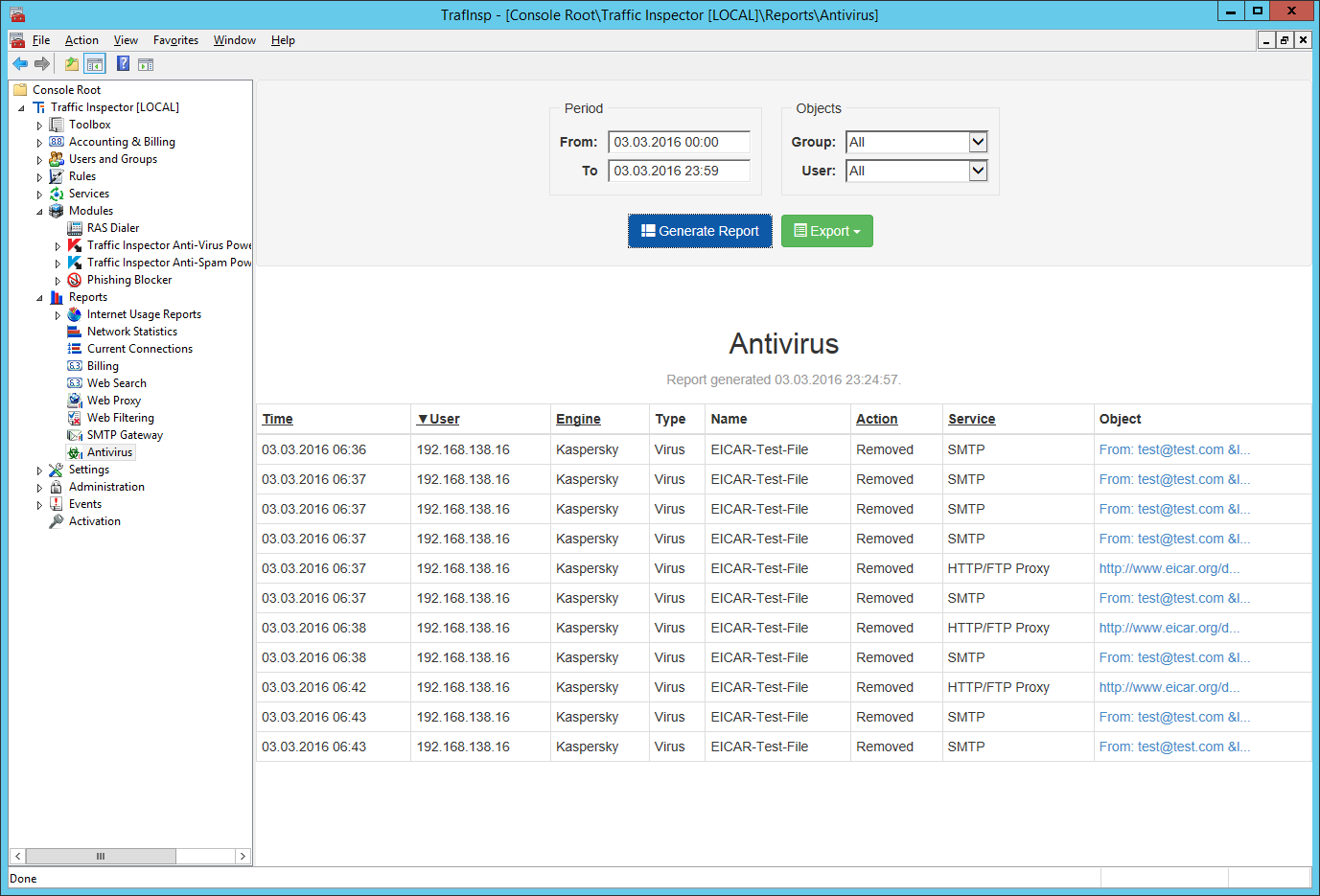Expand the Internet Usage Reports node
The height and width of the screenshot is (896, 1320).
point(58,315)
